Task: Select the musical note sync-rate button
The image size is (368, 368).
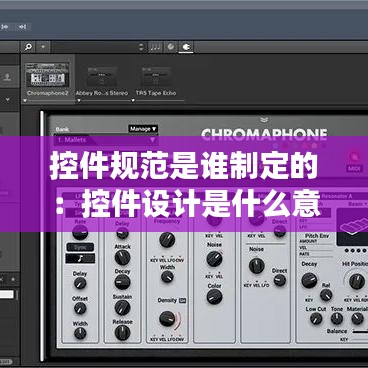Action: coord(80,258)
